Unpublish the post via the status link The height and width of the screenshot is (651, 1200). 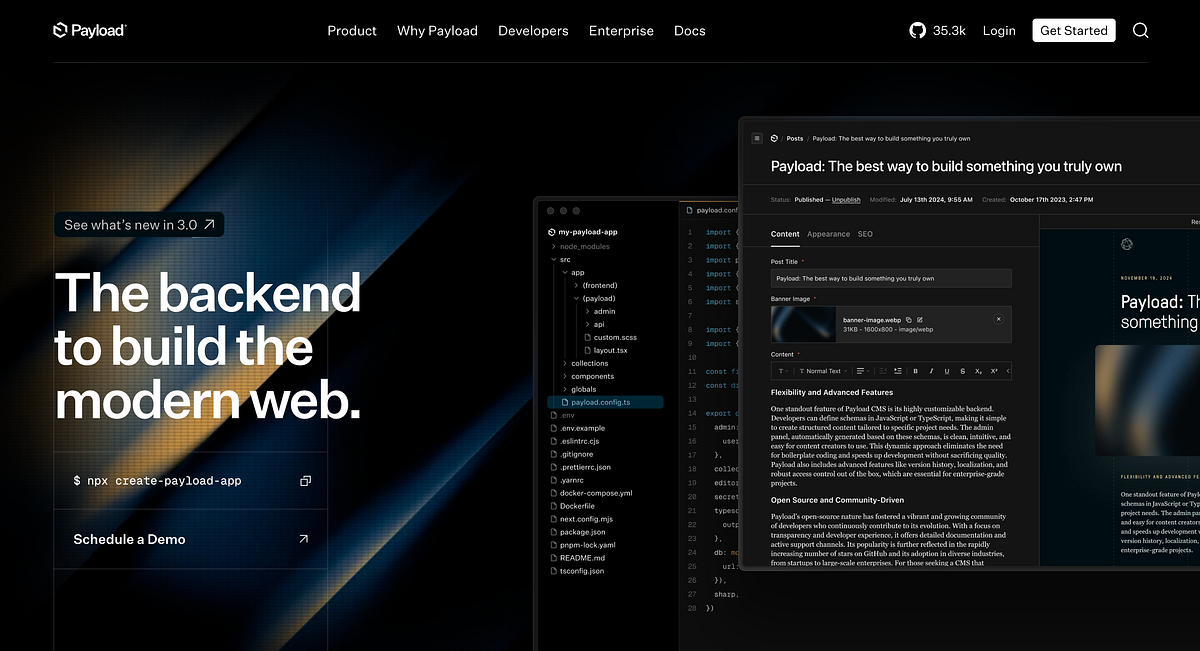pyautogui.click(x=845, y=199)
